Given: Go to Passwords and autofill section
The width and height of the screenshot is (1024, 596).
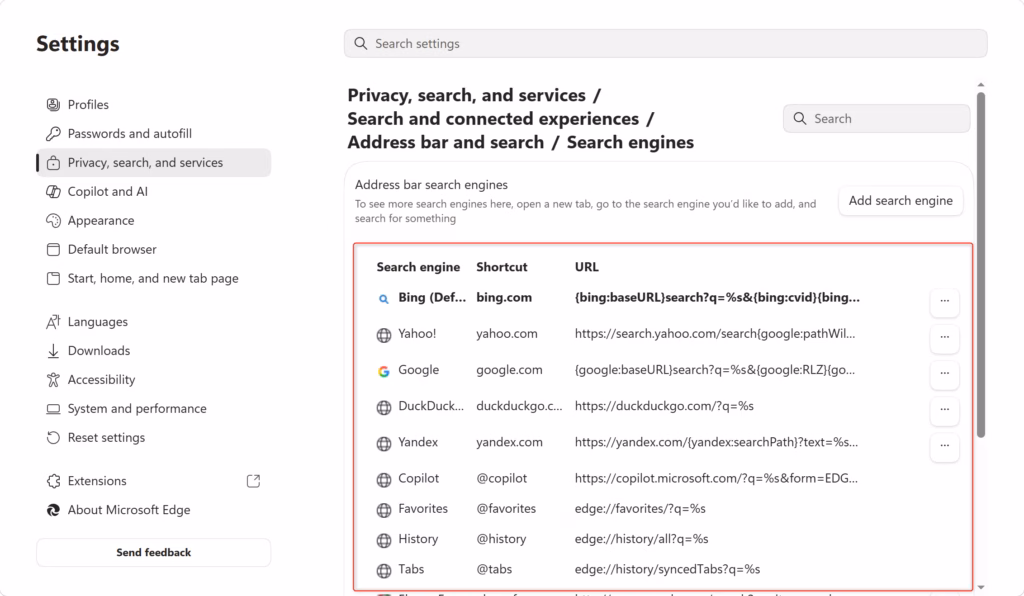Looking at the screenshot, I should [153, 134].
